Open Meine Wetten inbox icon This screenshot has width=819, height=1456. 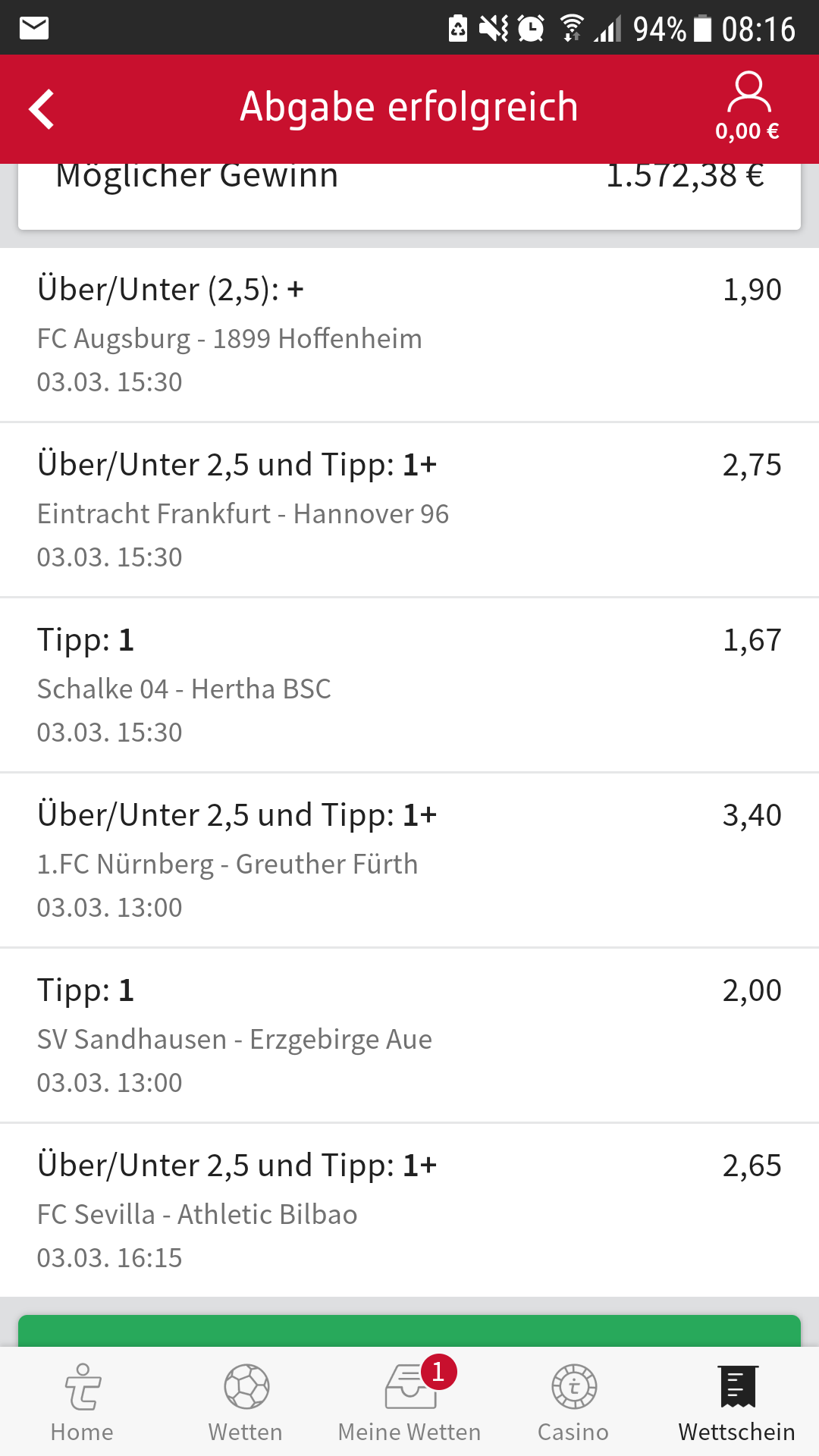[x=408, y=1389]
